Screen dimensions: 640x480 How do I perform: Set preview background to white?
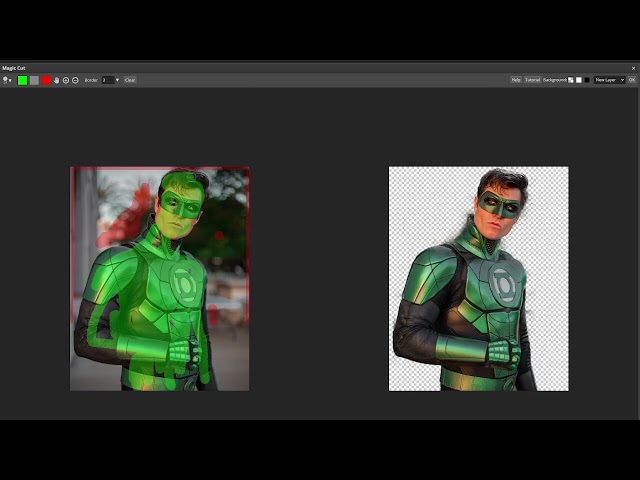(579, 80)
